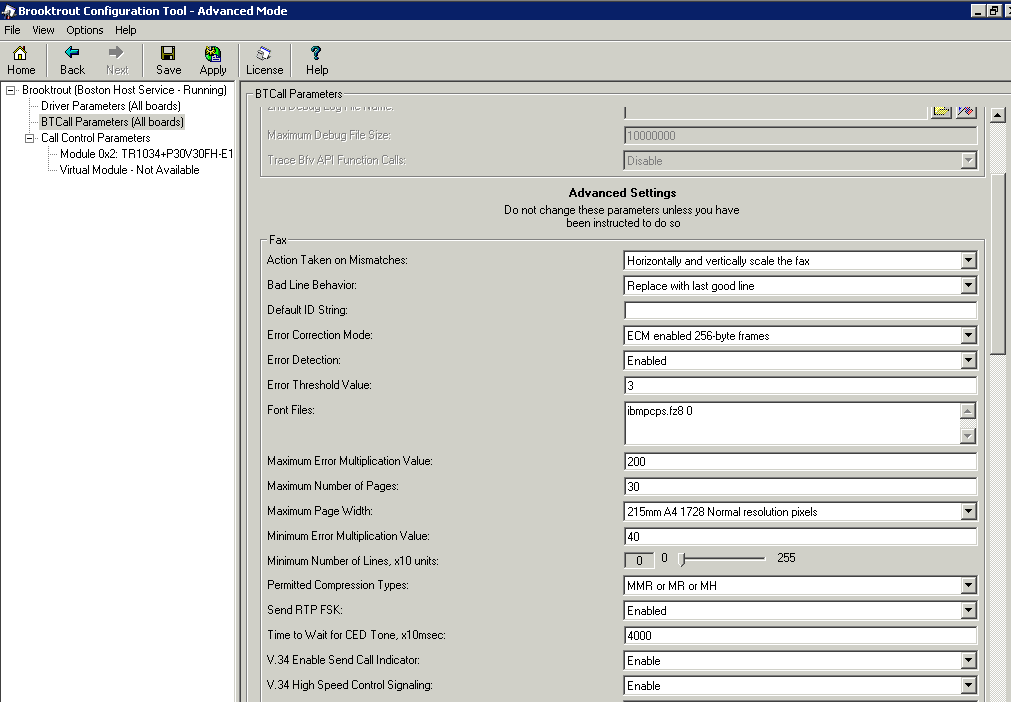Click the Error Threshold Value field
Screen dimensions: 1011x702
pyautogui.click(x=800, y=385)
